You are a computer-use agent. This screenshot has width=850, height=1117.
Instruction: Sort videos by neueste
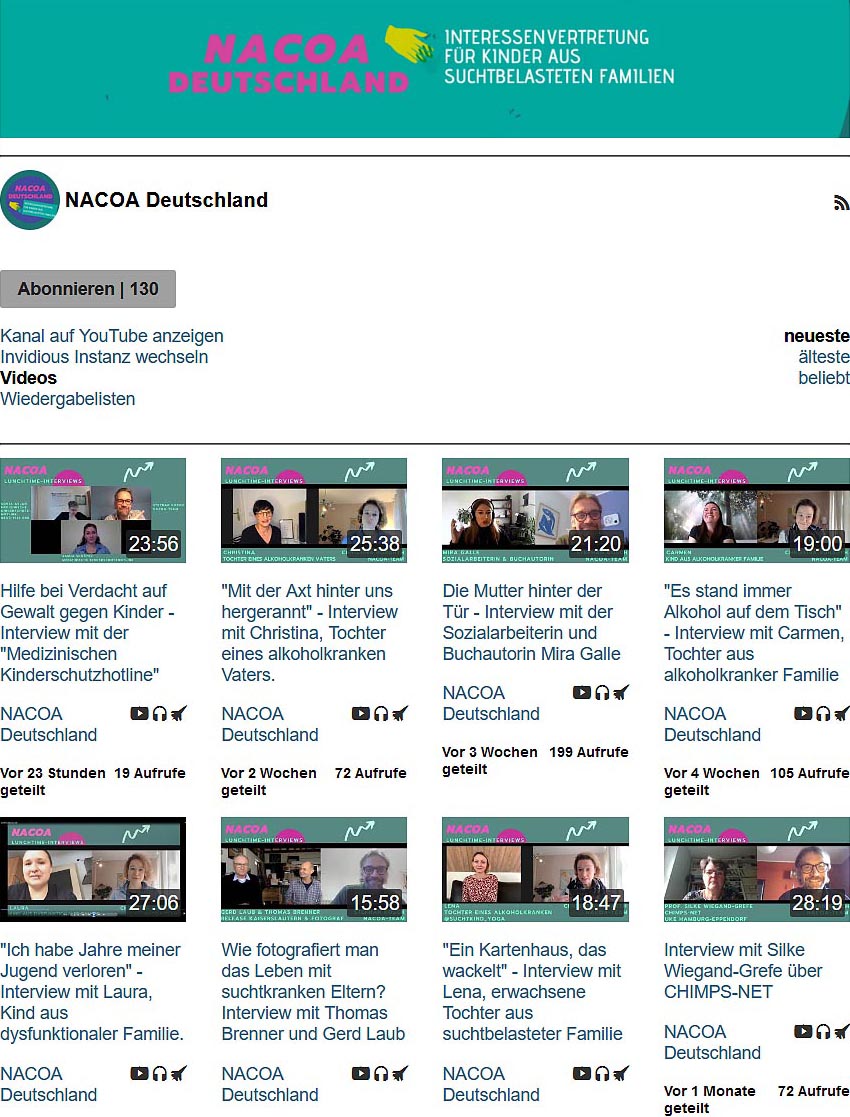817,336
